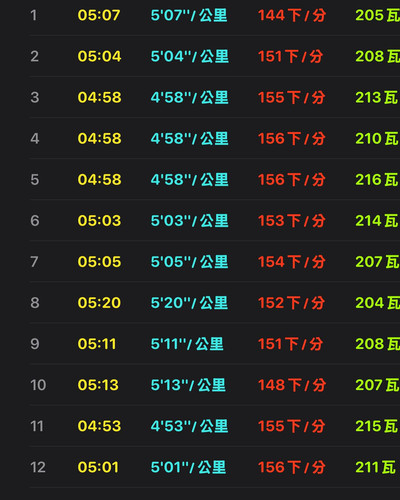
Task: Click power value 204瓦
Action: pyautogui.click(x=378, y=303)
